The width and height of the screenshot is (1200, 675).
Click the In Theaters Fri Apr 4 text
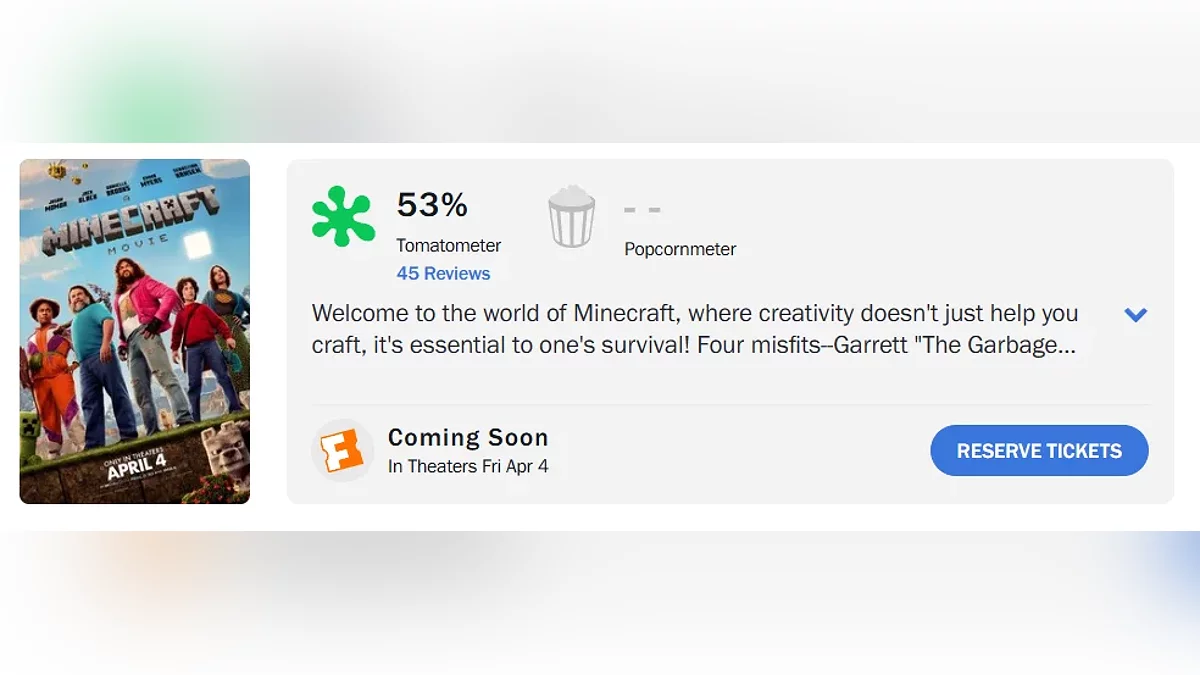point(468,466)
